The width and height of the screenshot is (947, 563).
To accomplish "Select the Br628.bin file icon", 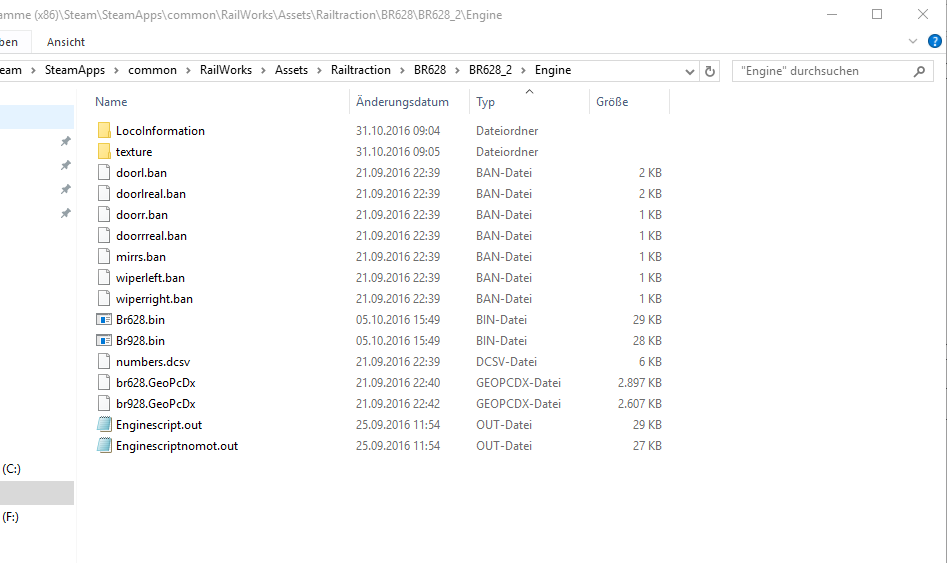I will pos(104,320).
